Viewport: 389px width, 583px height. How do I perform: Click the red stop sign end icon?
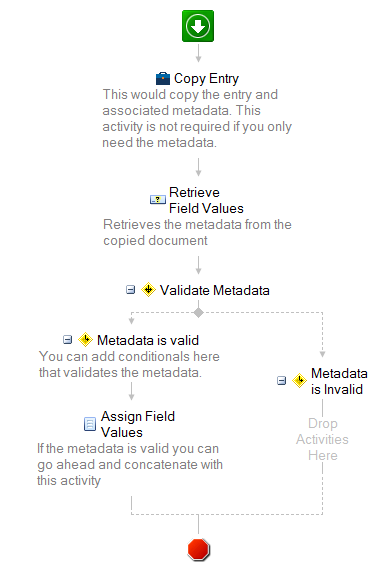pyautogui.click(x=199, y=550)
